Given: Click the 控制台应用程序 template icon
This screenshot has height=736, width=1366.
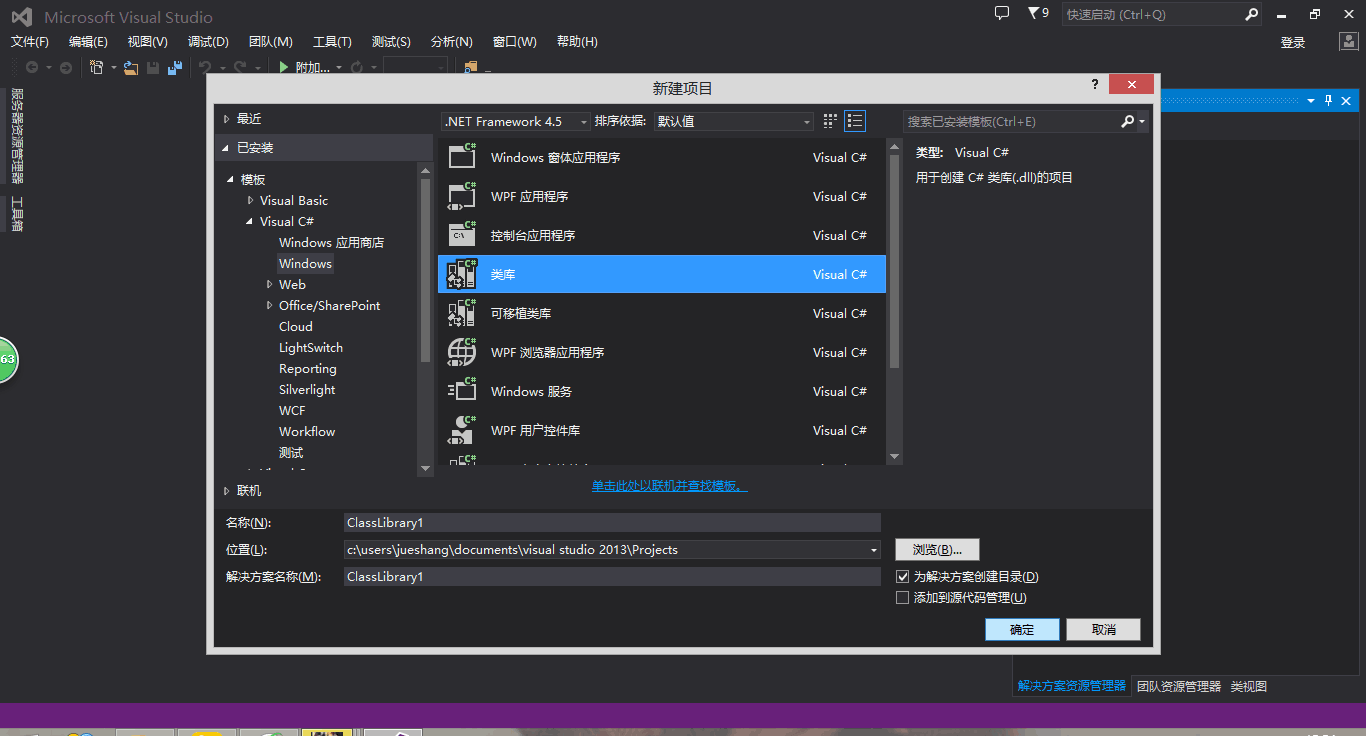Looking at the screenshot, I should (462, 235).
